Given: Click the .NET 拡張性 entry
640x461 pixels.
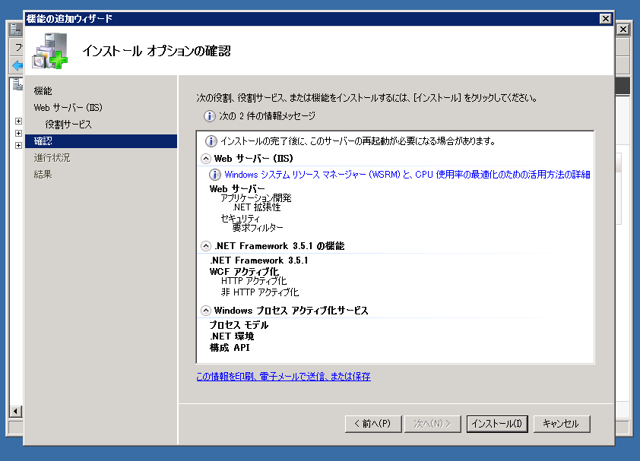Looking at the screenshot, I should tap(257, 207).
